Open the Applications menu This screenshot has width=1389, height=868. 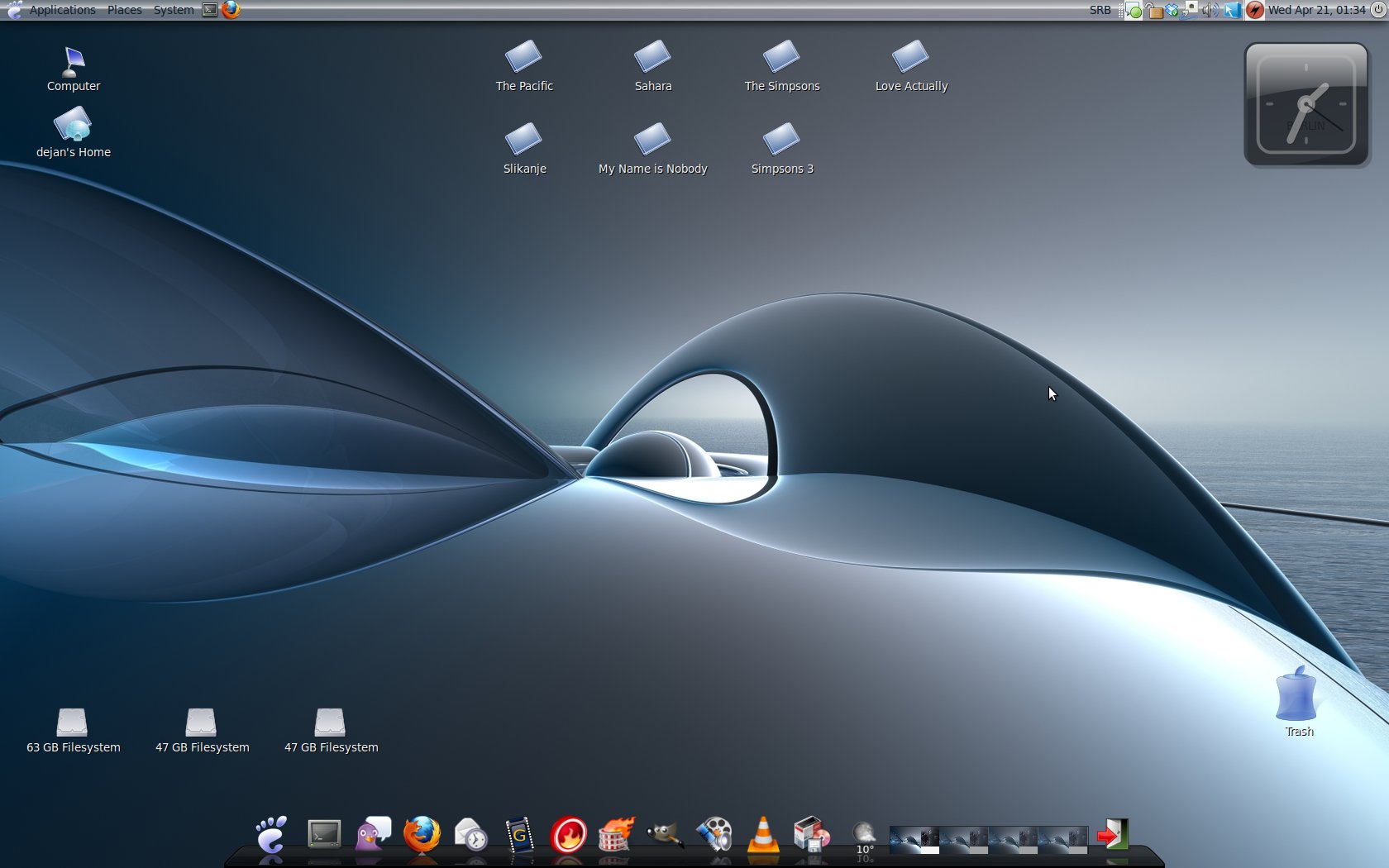pos(62,10)
